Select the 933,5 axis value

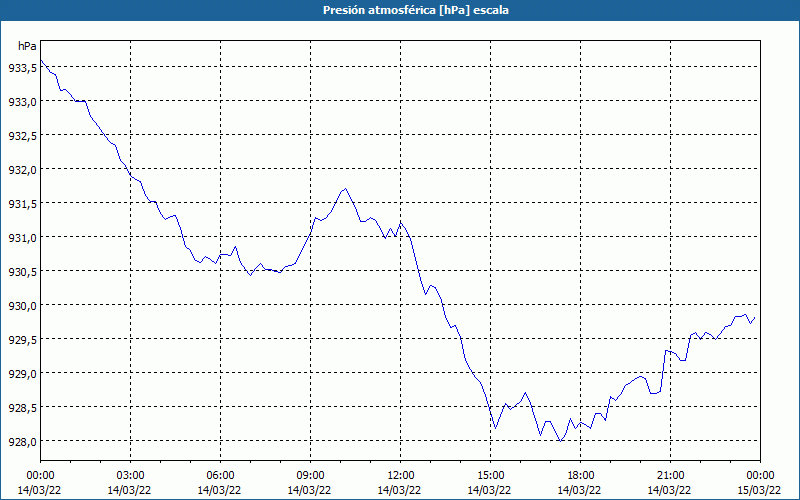pyautogui.click(x=22, y=68)
